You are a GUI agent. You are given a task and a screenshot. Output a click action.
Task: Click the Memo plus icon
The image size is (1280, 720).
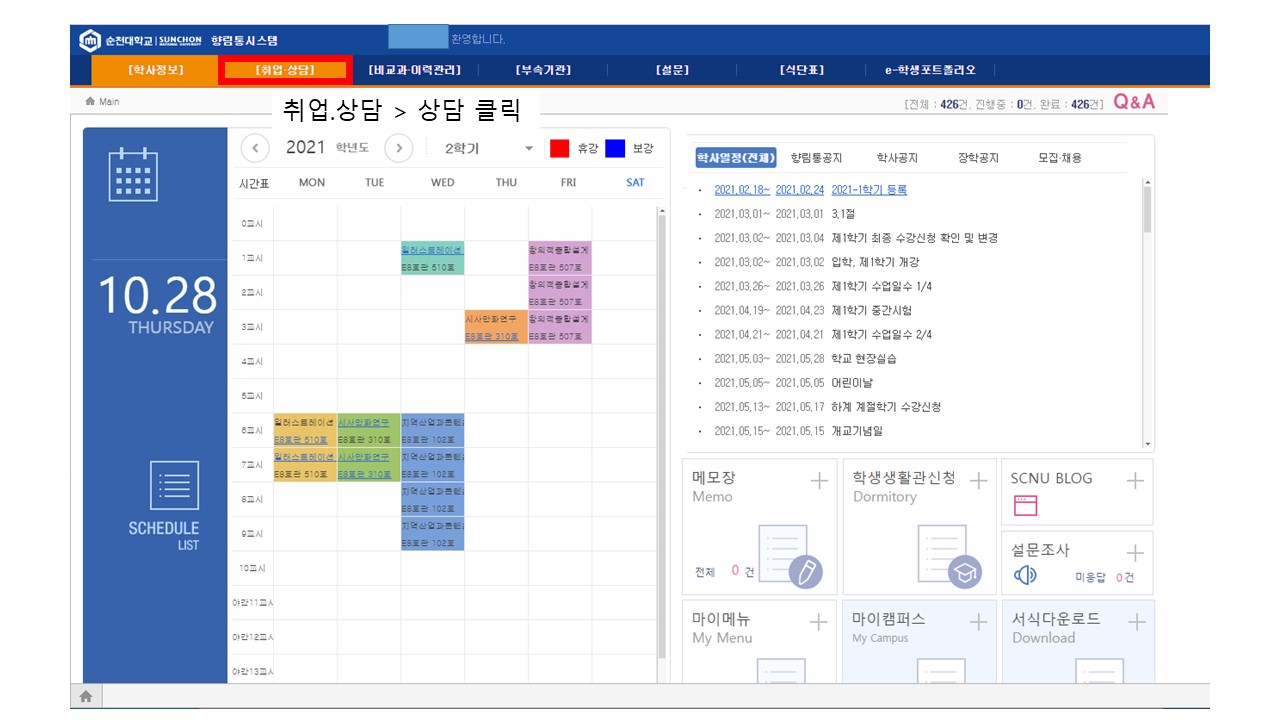point(819,481)
